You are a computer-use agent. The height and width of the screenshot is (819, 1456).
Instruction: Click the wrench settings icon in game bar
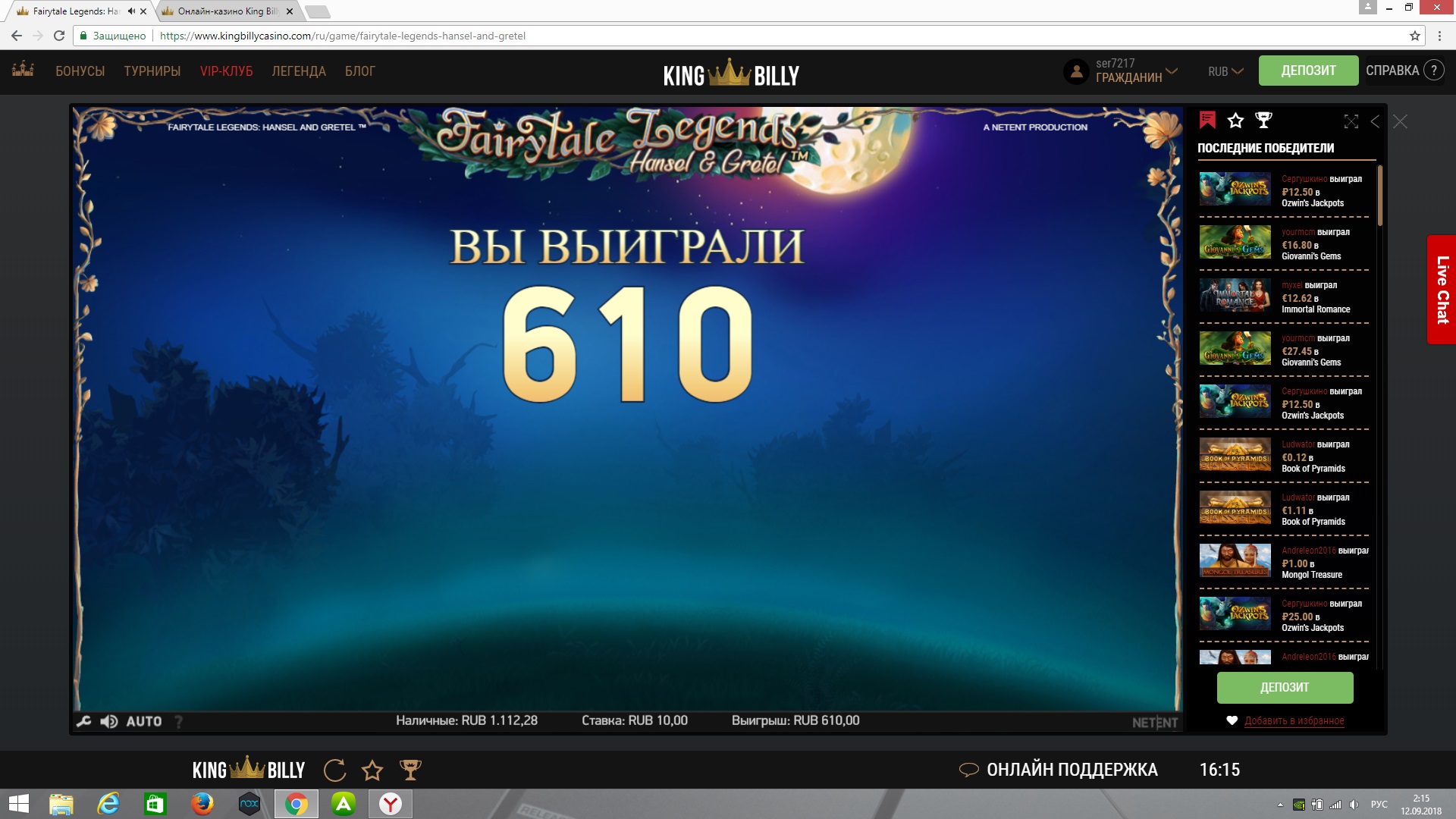tap(84, 721)
